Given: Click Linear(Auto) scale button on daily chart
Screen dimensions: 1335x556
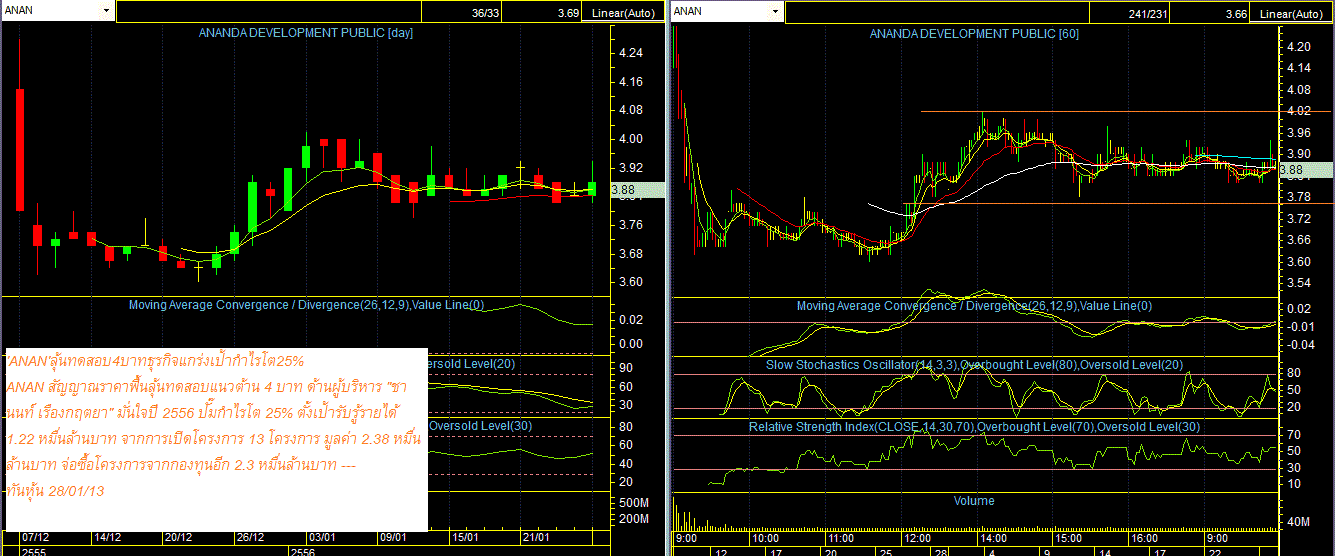Looking at the screenshot, I should tap(623, 13).
